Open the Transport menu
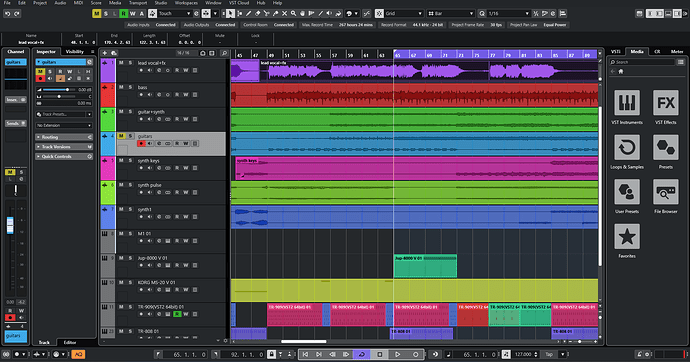This screenshot has width=690, height=362. (138, 3)
